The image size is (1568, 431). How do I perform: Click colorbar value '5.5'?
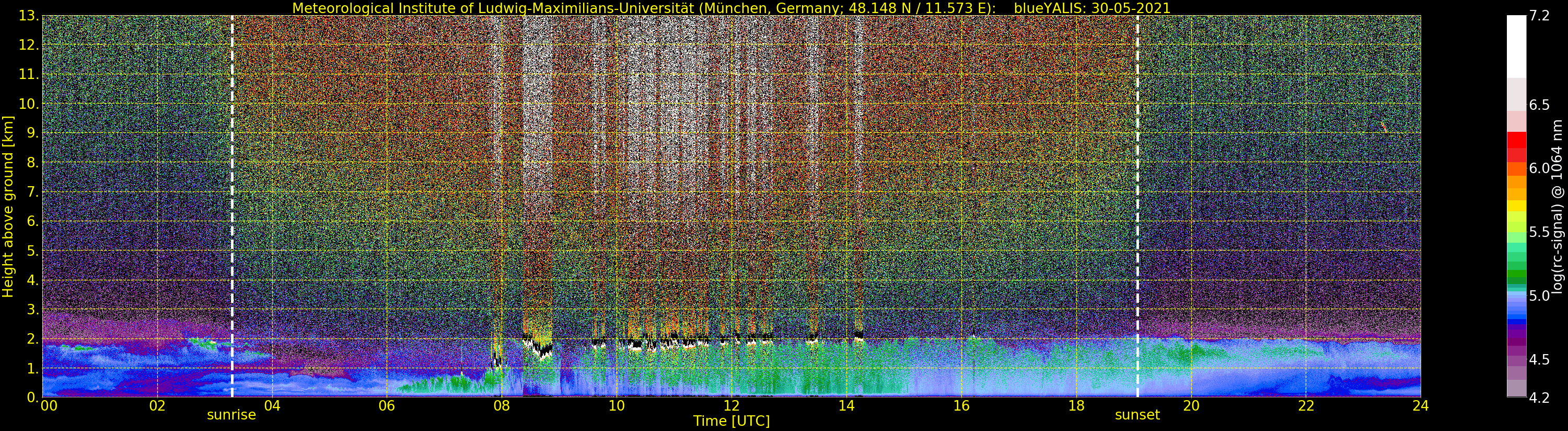click(1539, 232)
